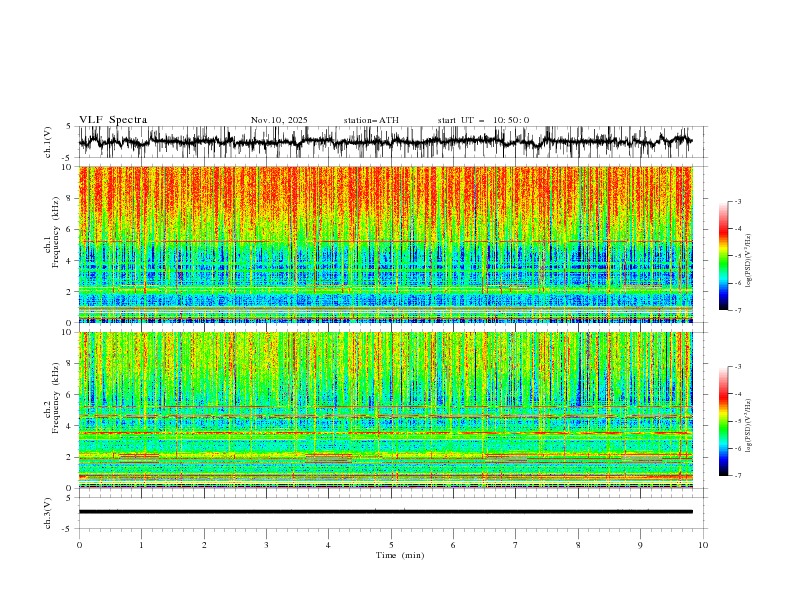This screenshot has width=792, height=612.
Task: Click the date text "Nov.10, 2025"
Action: 279,120
